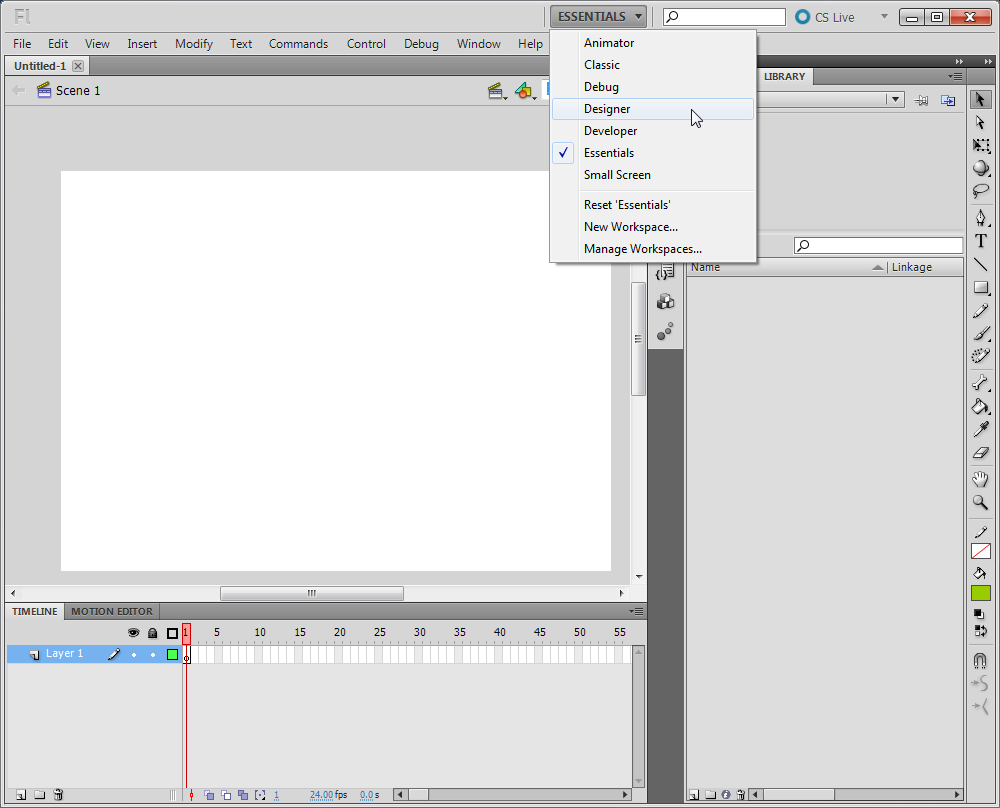The width and height of the screenshot is (1000, 808).
Task: Open the ESSENTIALS workspace dropdown
Action: [x=598, y=17]
